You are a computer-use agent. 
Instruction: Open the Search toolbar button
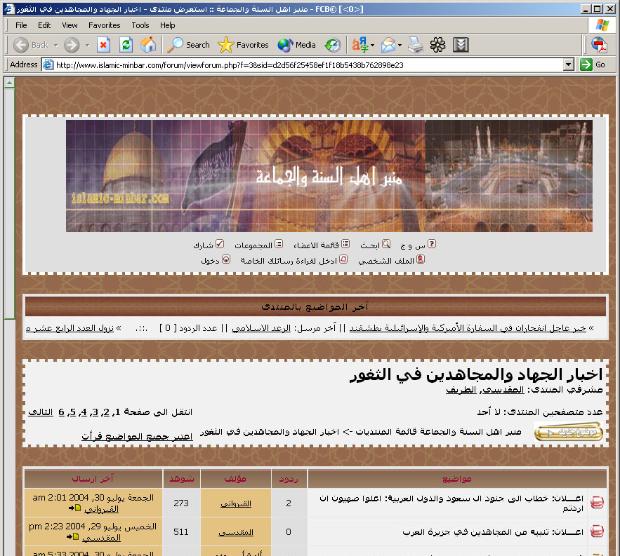click(x=188, y=45)
